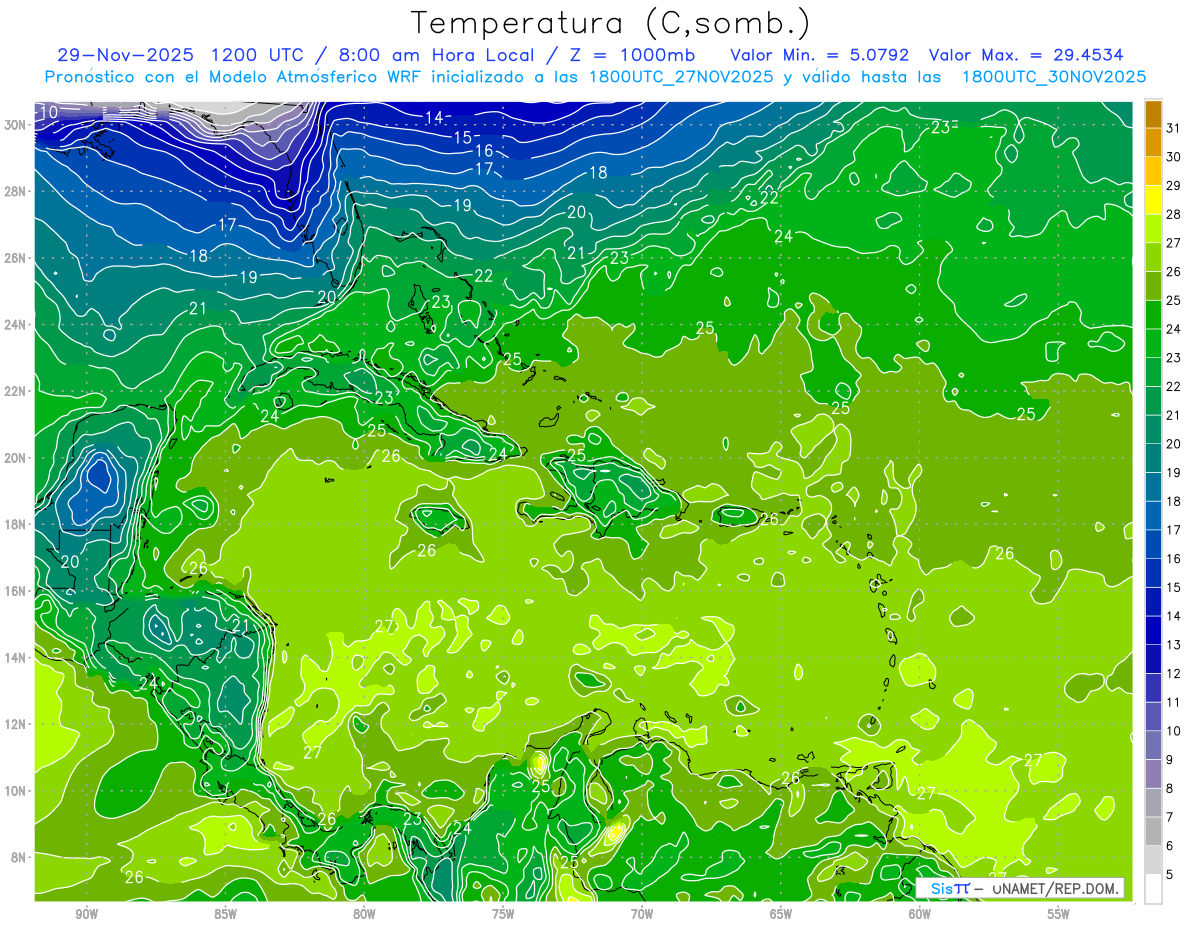This screenshot has height=927, width=1200.
Task: Click the latitude axis label "12N"
Action: (x=14, y=724)
